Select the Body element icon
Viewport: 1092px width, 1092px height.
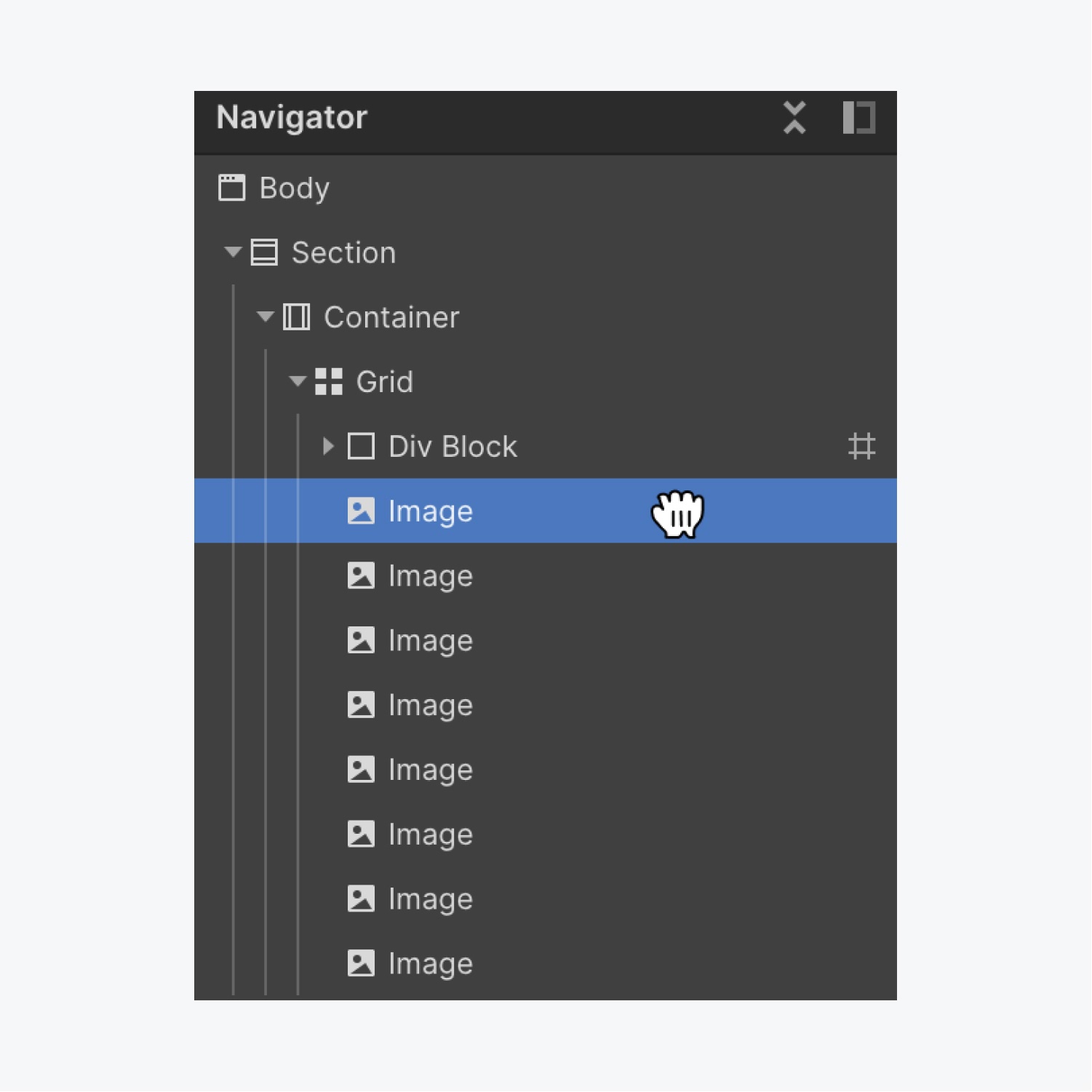tap(232, 188)
